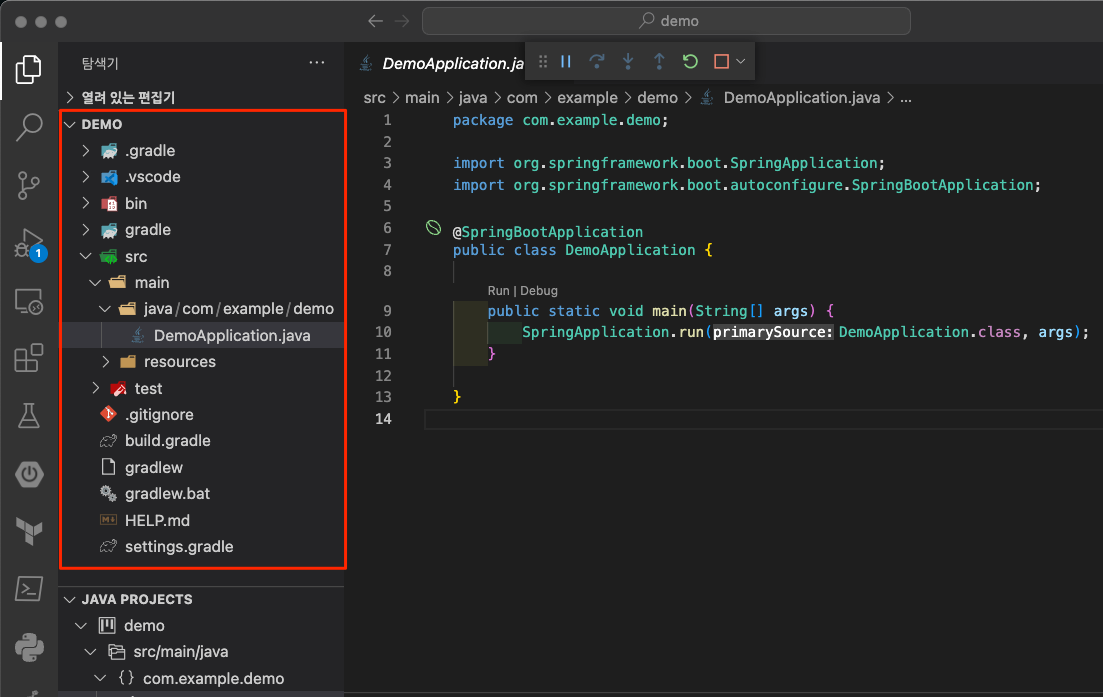
Task: Grab the debug toolbar drag handle
Action: click(542, 62)
